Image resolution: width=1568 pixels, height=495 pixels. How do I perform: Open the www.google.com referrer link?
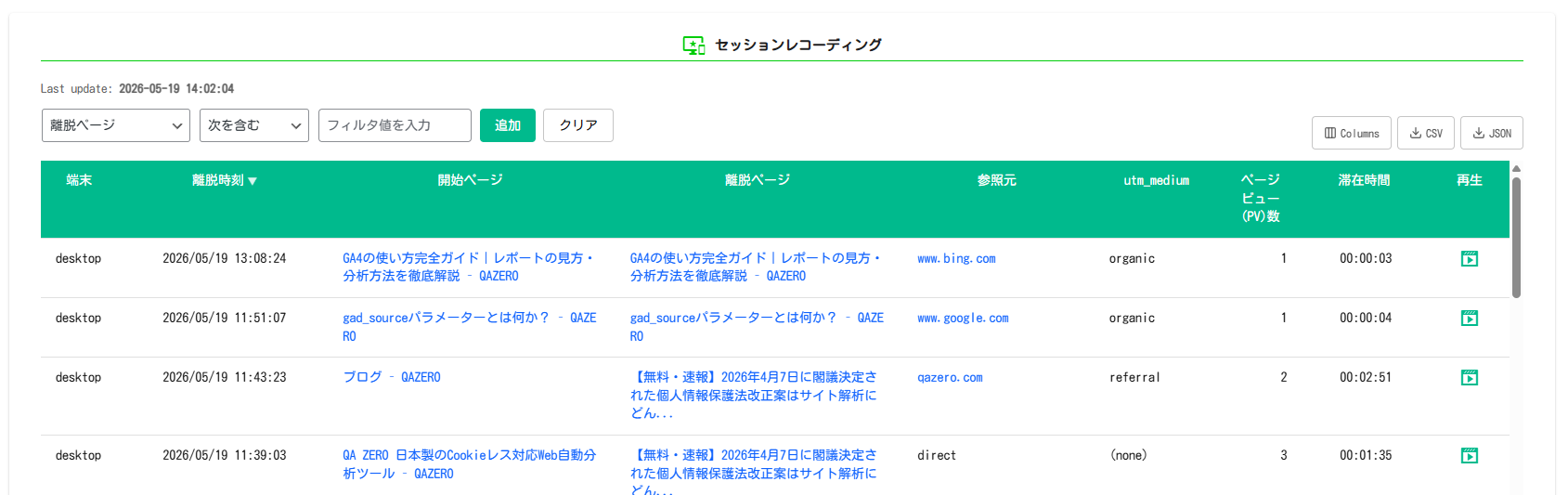[963, 319]
